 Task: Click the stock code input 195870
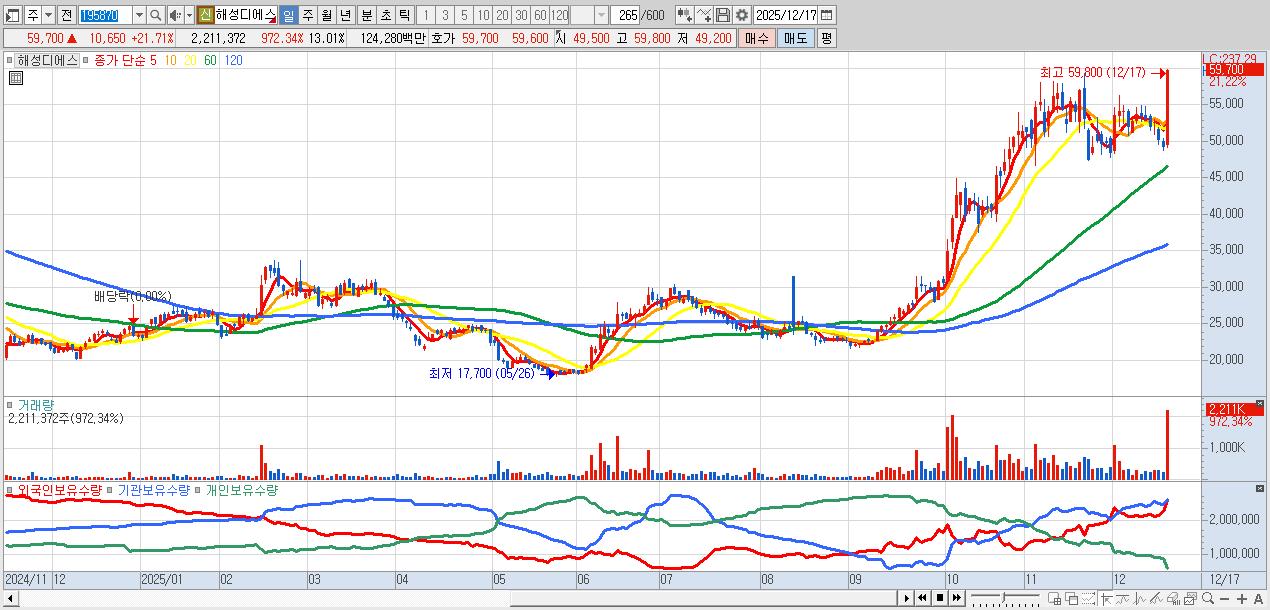click(104, 15)
